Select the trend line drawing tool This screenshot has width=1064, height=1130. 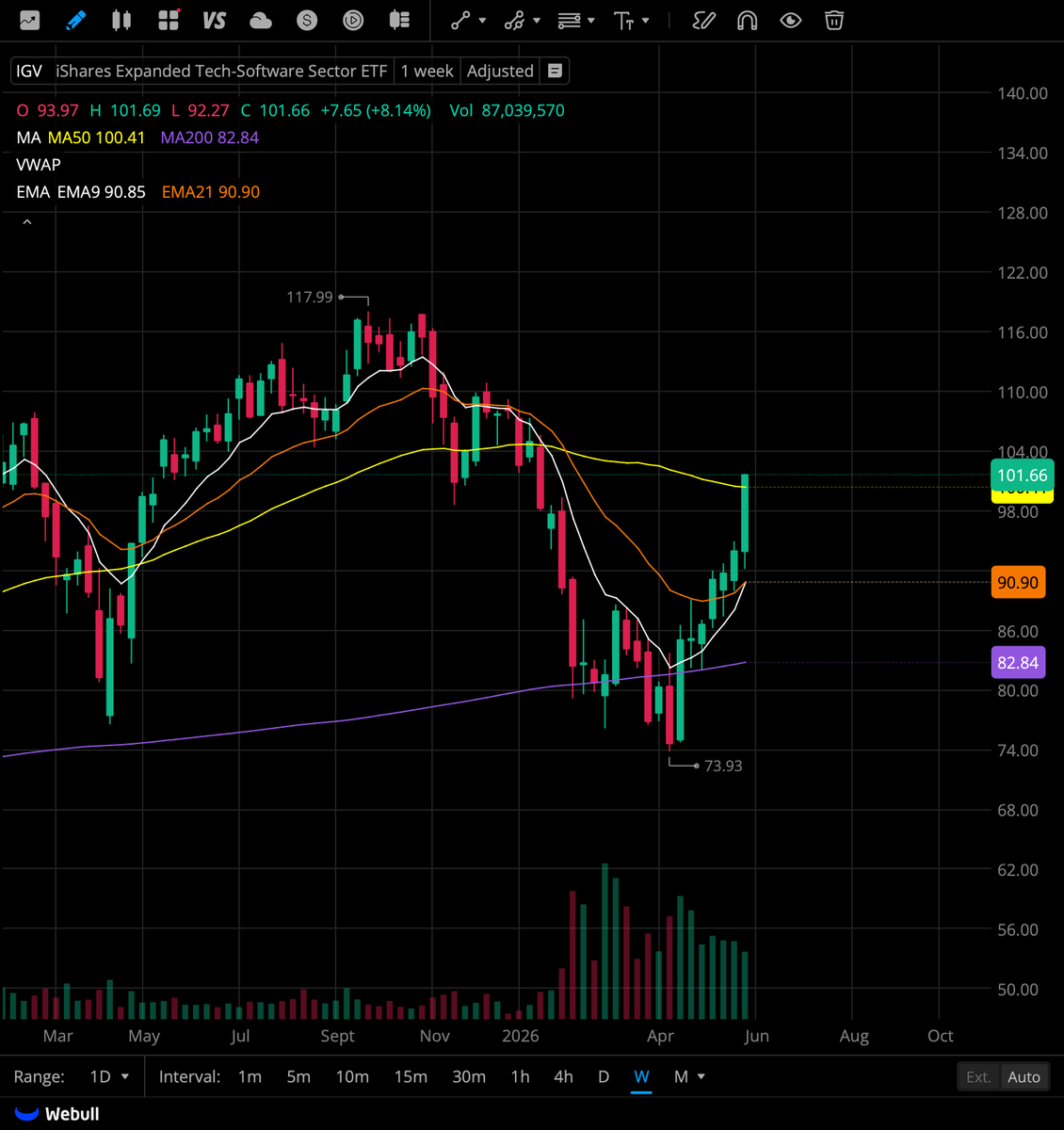point(459,21)
